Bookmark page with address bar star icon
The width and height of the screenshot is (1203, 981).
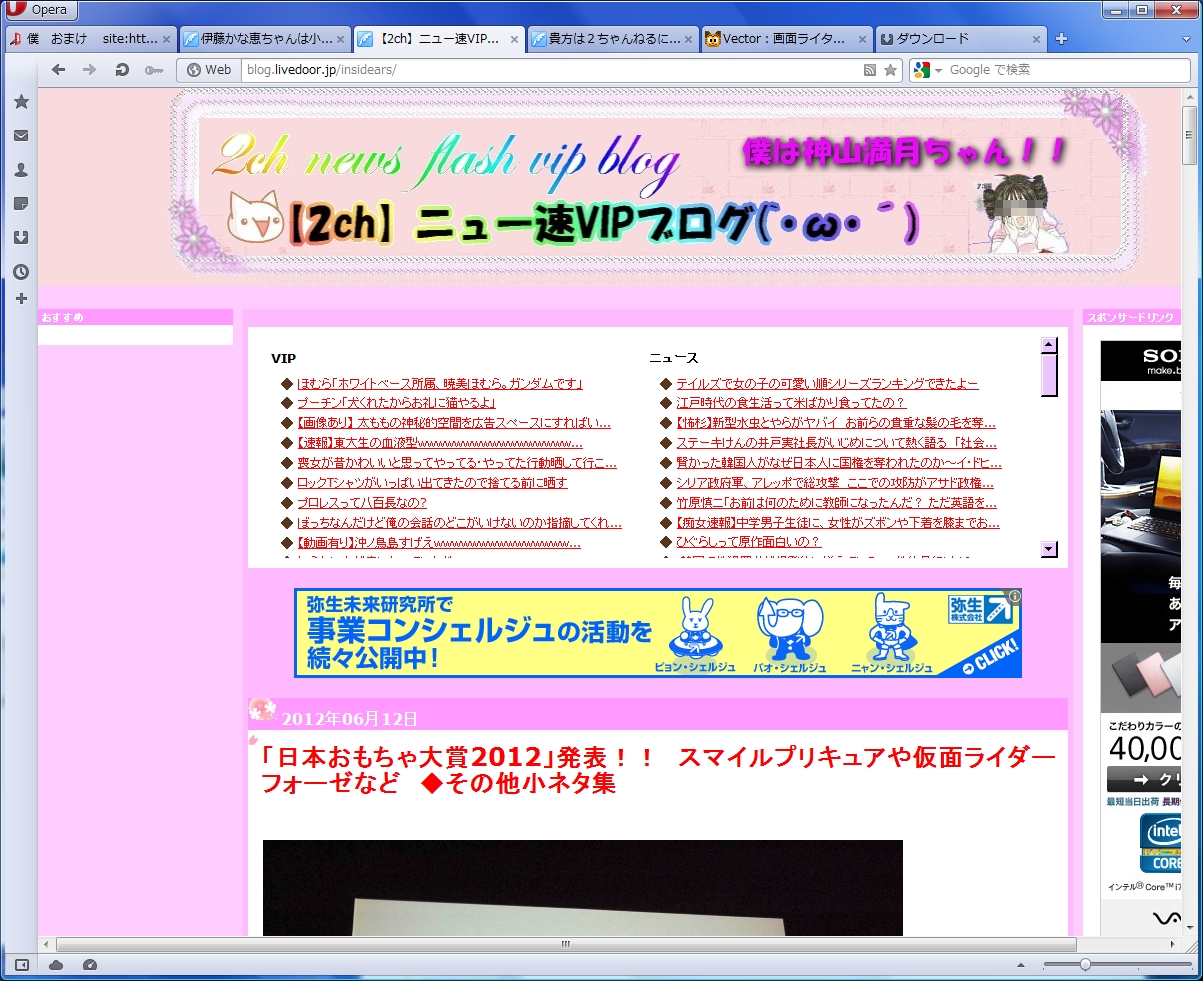[890, 70]
